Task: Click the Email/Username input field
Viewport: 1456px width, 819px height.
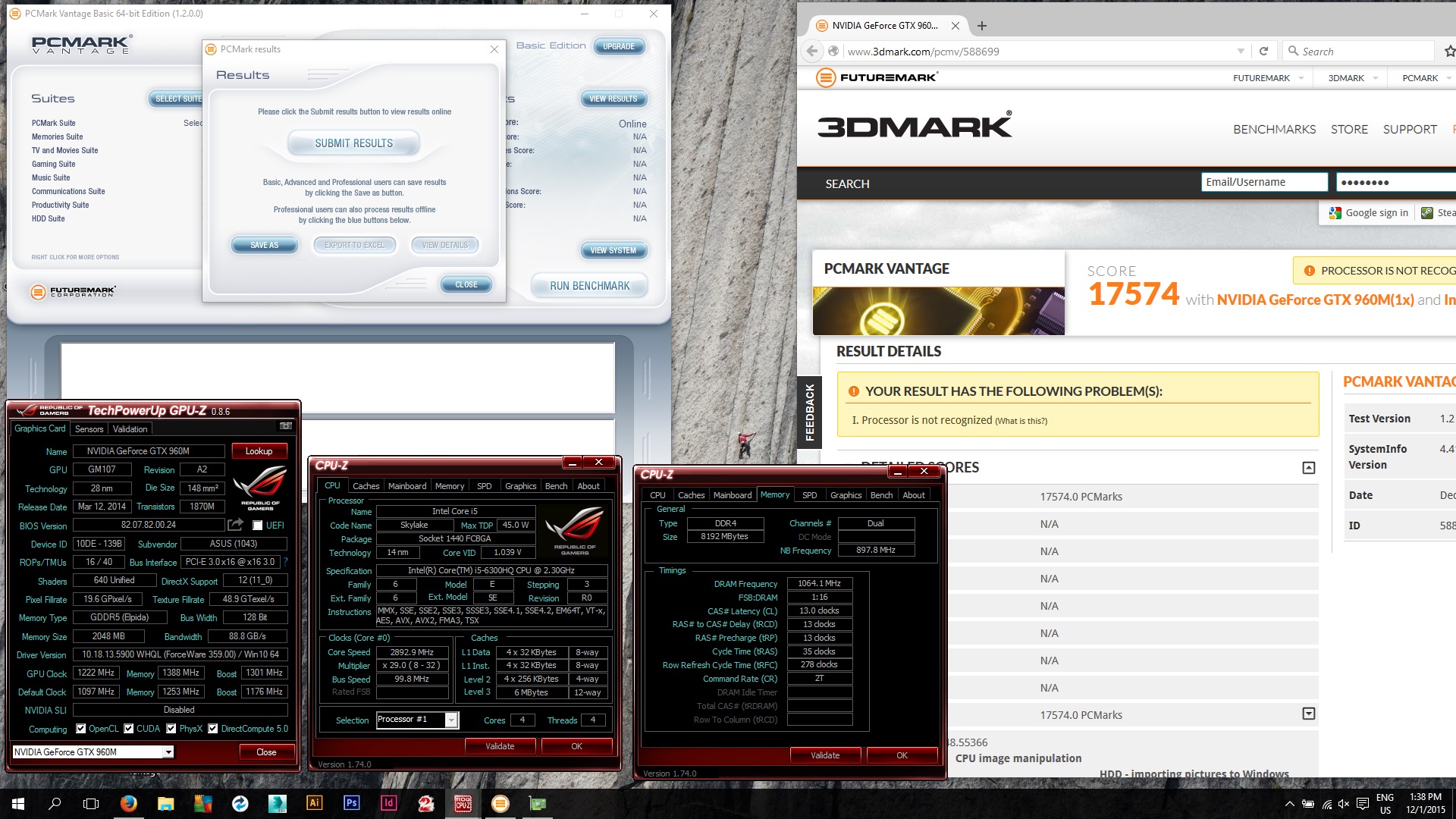Action: tap(1265, 182)
